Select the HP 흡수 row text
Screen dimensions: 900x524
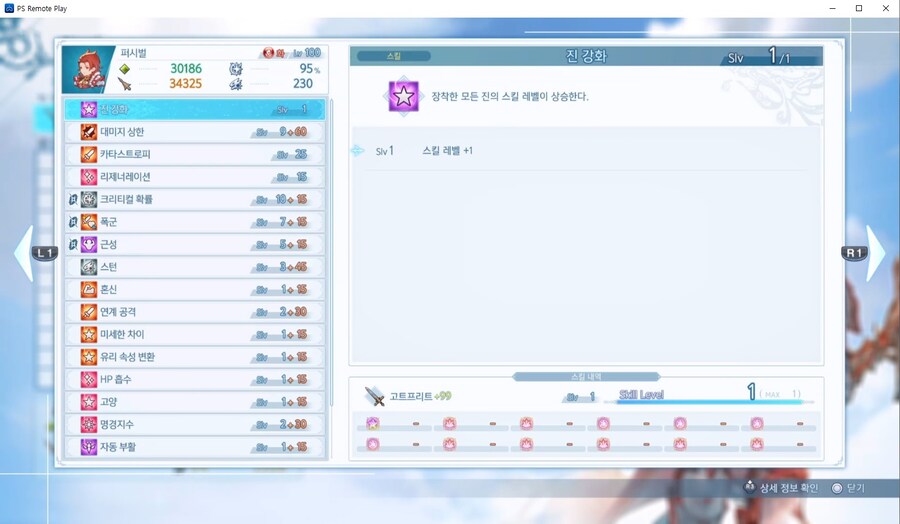(115, 379)
